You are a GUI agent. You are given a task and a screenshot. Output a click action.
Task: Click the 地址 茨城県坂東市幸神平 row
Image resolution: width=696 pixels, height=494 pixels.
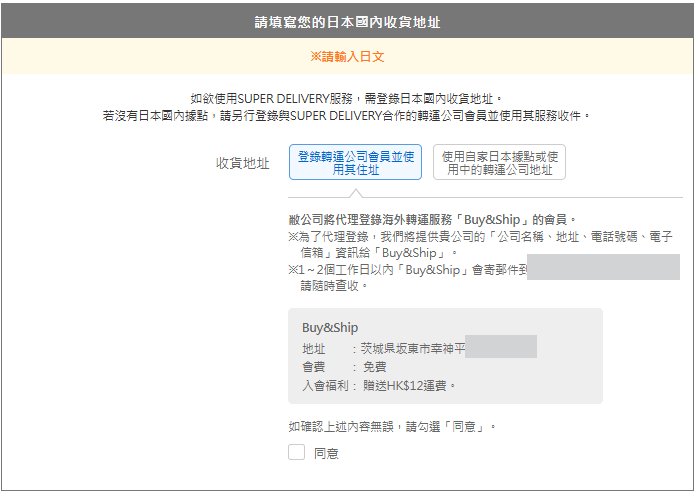tap(383, 348)
